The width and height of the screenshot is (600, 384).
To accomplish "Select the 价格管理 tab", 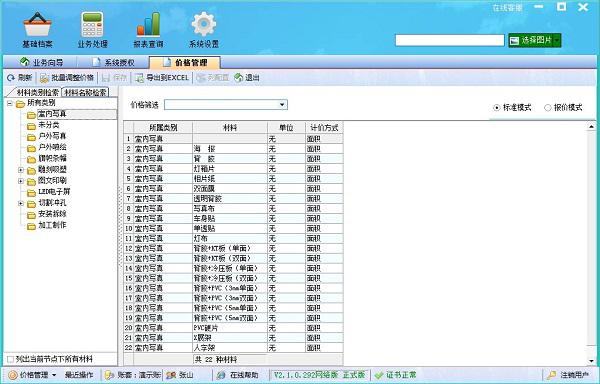I will pos(185,62).
